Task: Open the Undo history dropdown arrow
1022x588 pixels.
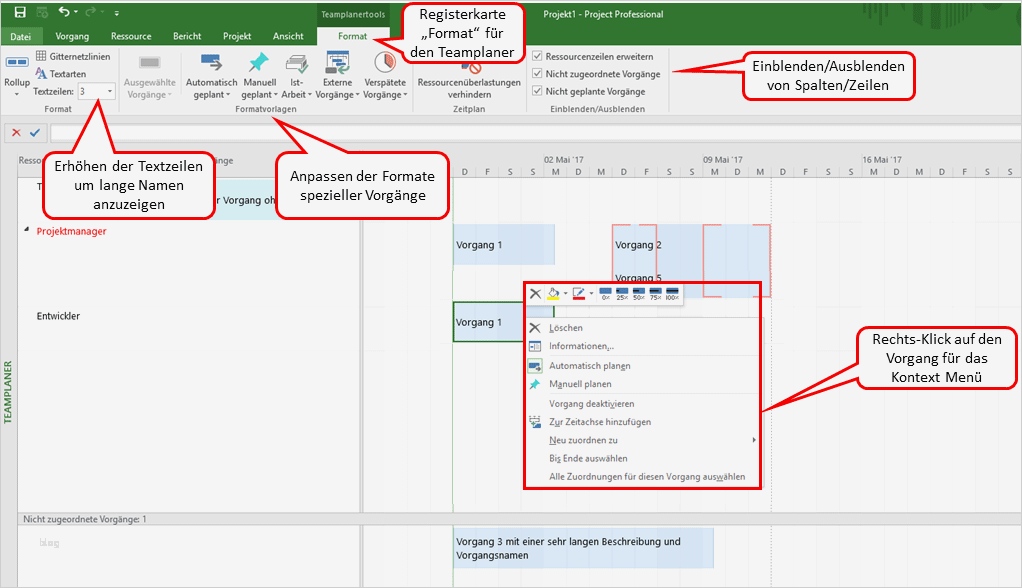Action: pyautogui.click(x=76, y=12)
